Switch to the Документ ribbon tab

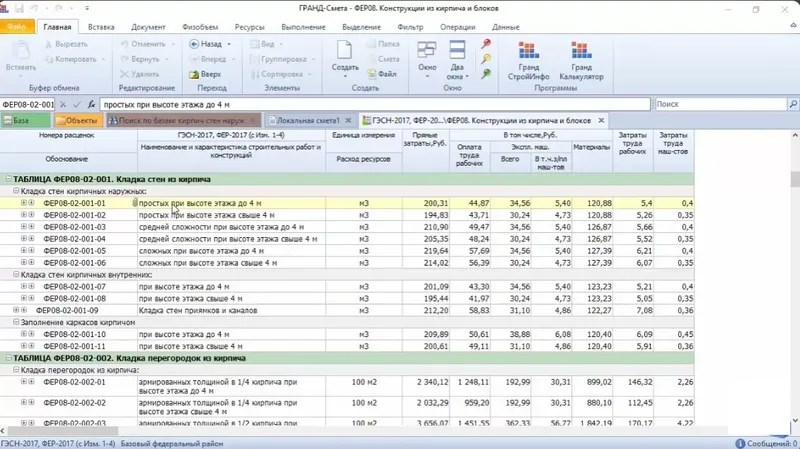(148, 27)
